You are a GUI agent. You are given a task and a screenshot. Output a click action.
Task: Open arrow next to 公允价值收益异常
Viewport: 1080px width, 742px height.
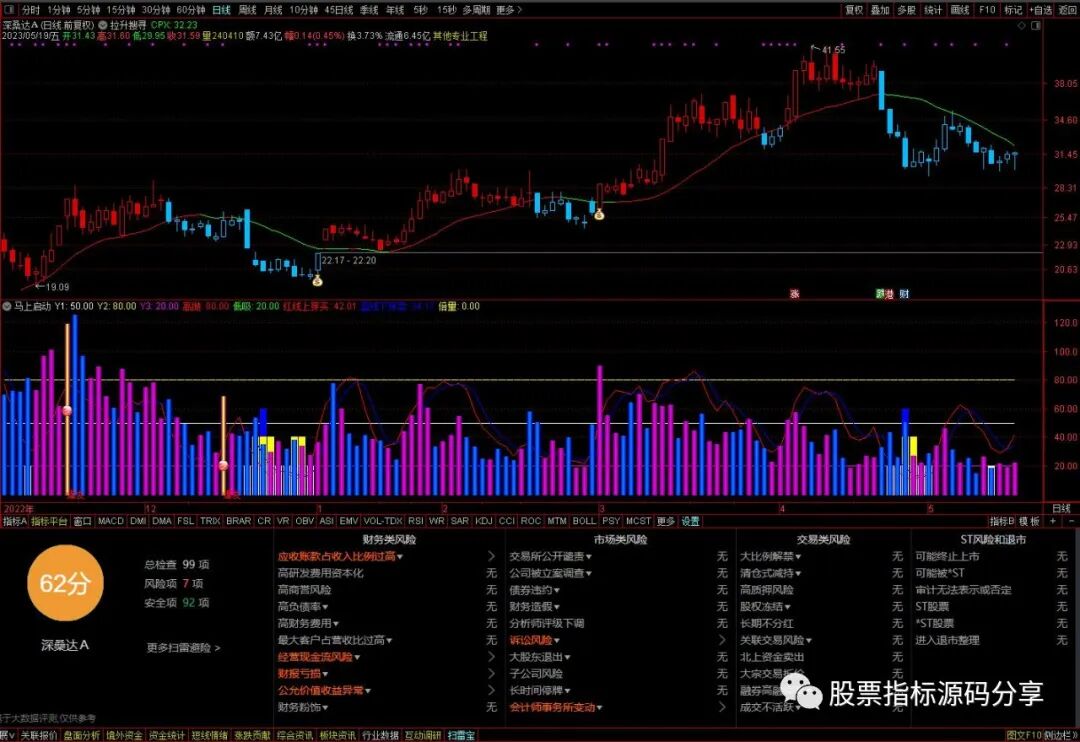coord(492,690)
